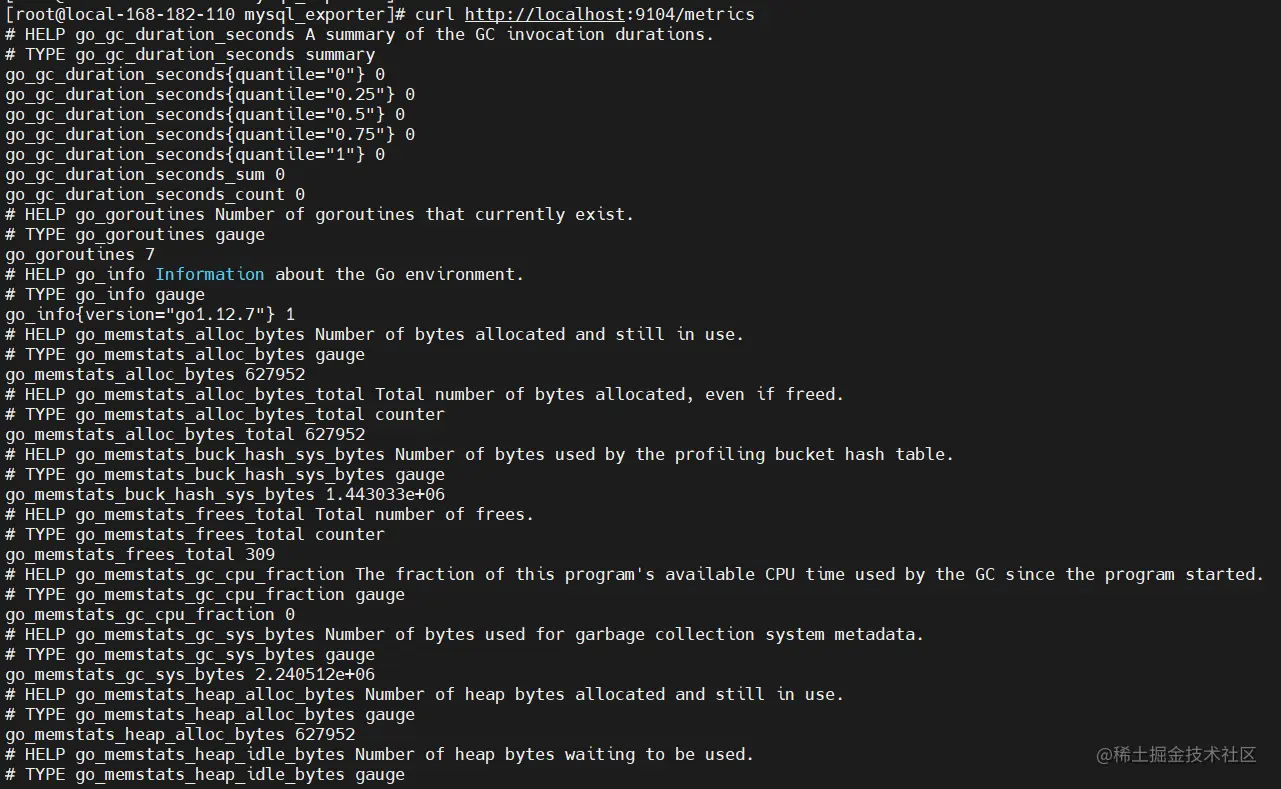
Task: Select the TYPE go_memstats_heap_idle_bytes gauge line
Action: tap(205, 774)
